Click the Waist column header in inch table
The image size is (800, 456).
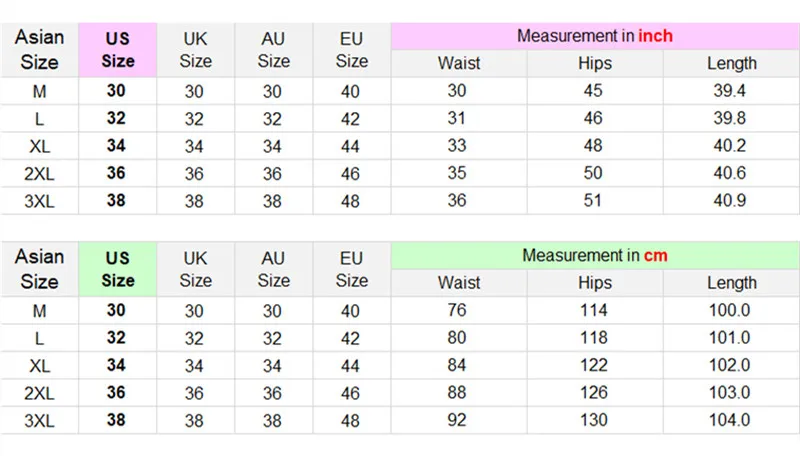click(x=459, y=63)
